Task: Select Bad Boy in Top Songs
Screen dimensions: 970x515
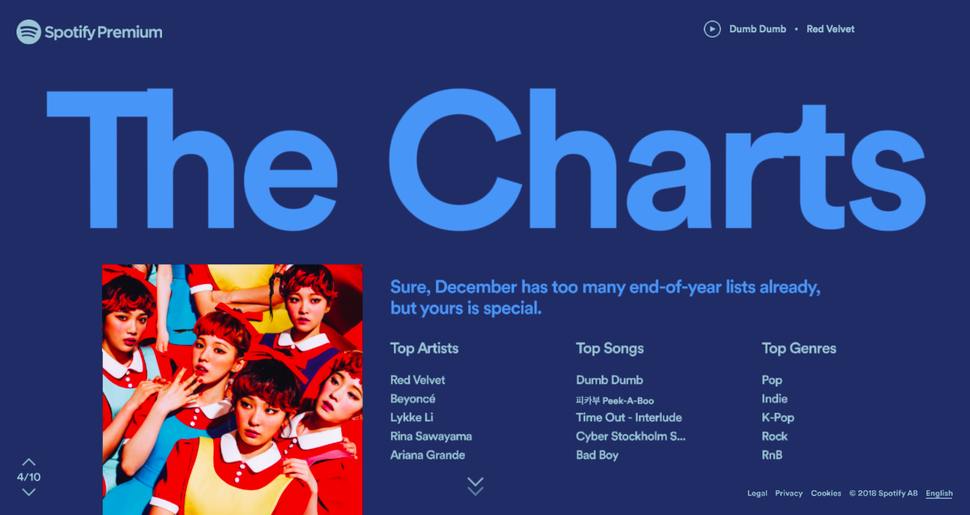Action: [597, 455]
